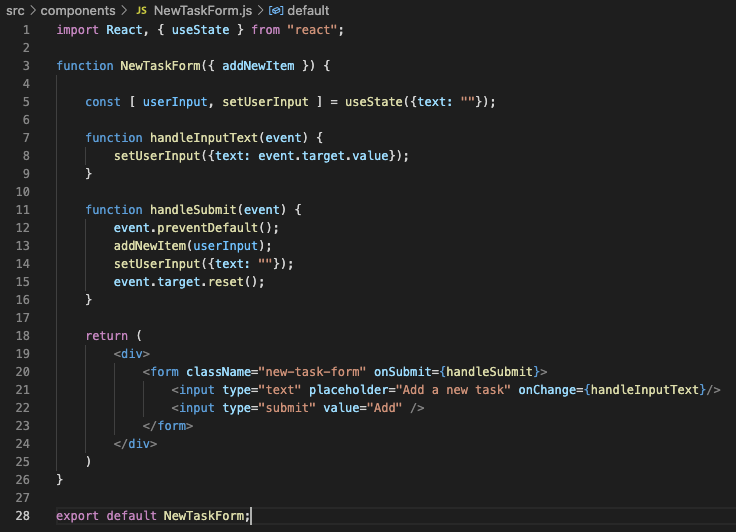Image resolution: width=736 pixels, height=532 pixels.
Task: Click the addNewItem parameter on line 3
Action: tap(258, 66)
